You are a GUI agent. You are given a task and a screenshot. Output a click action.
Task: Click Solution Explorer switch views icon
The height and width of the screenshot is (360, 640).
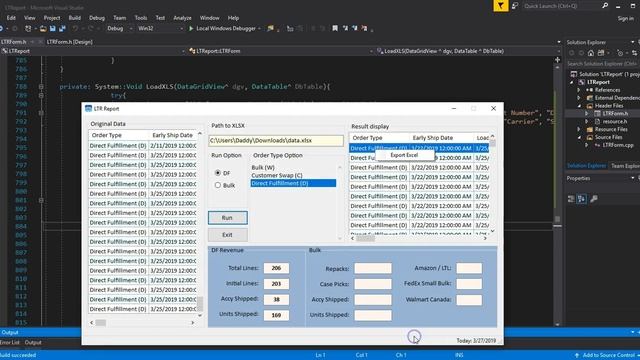pos(601,53)
